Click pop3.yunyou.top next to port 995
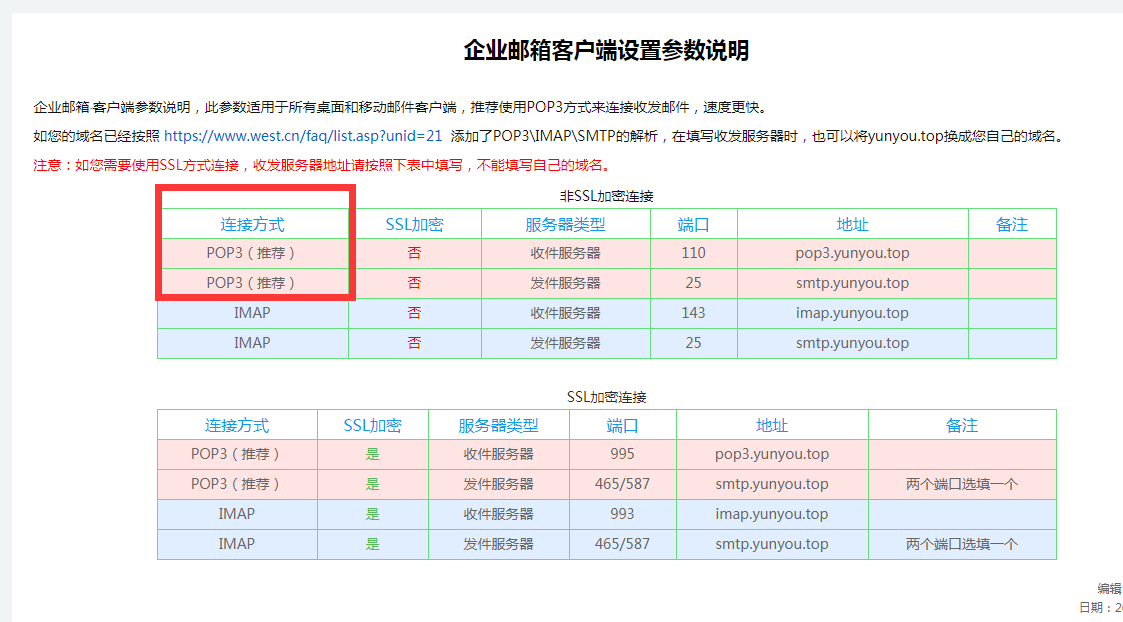This screenshot has width=1123, height=622. (772, 454)
